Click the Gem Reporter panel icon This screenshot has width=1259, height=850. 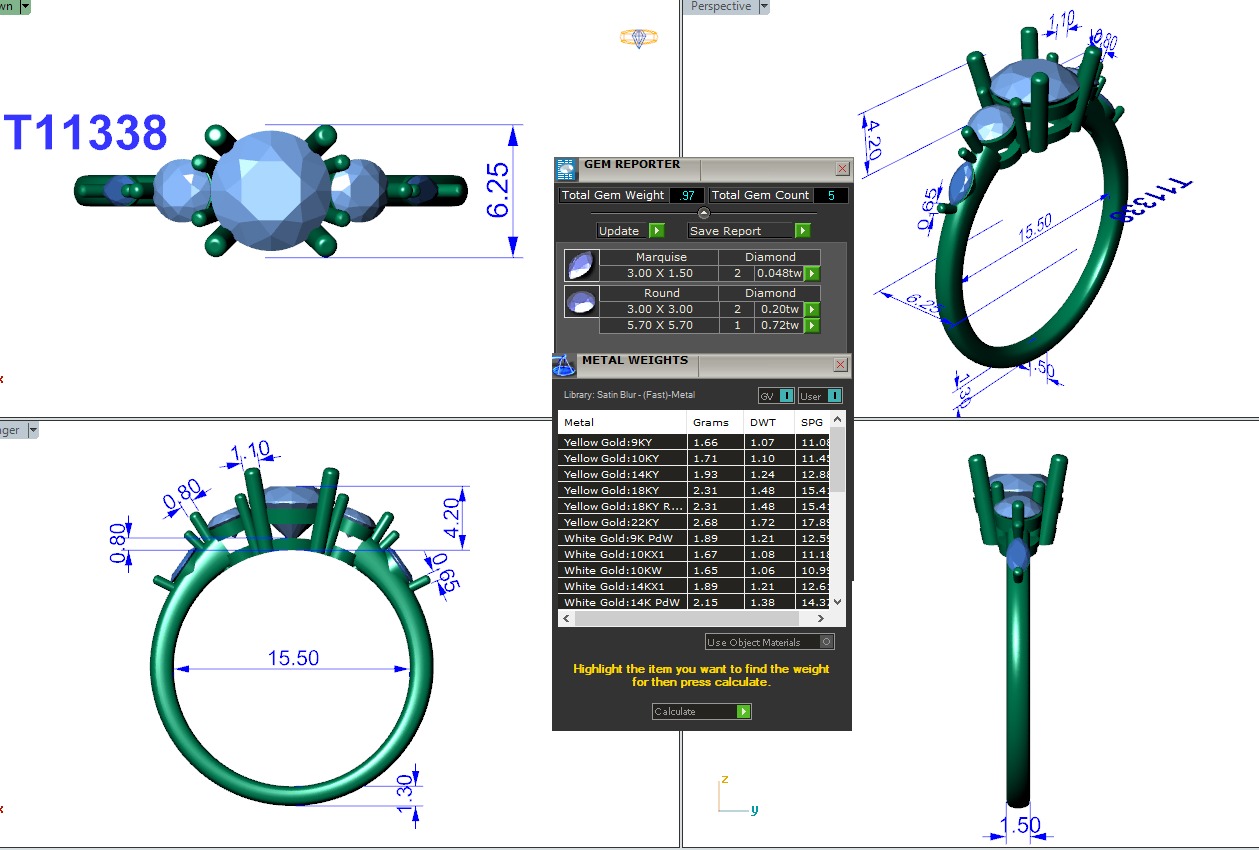coord(567,169)
